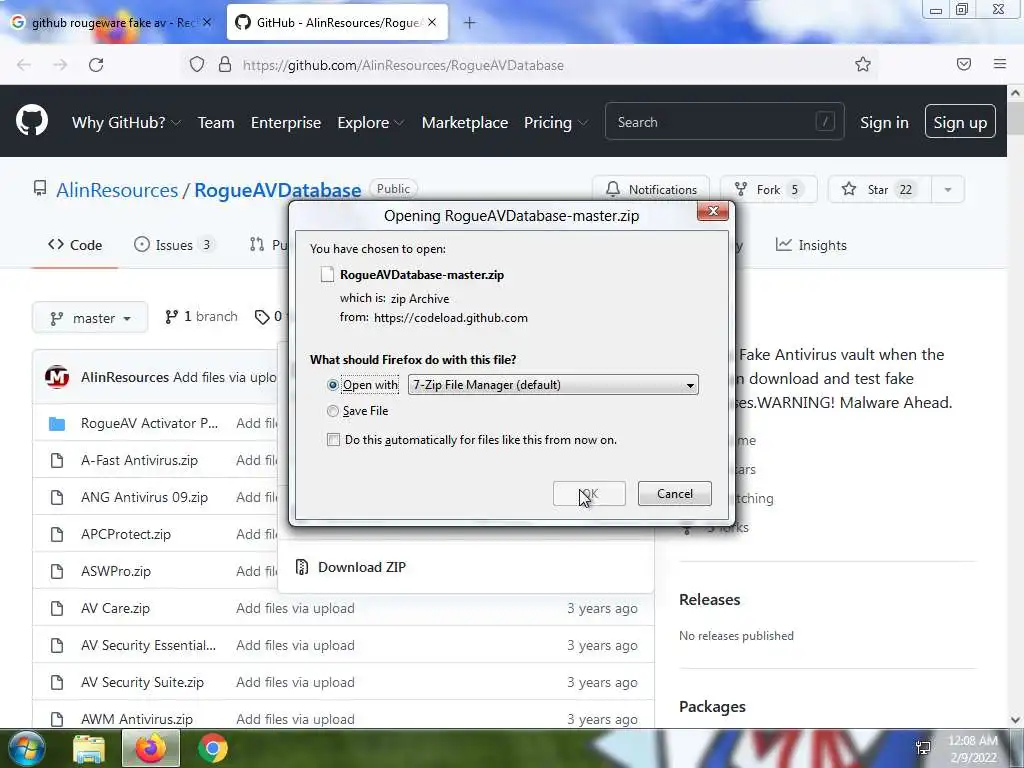Click the A-Fast Antivirus.zip file

point(139,460)
